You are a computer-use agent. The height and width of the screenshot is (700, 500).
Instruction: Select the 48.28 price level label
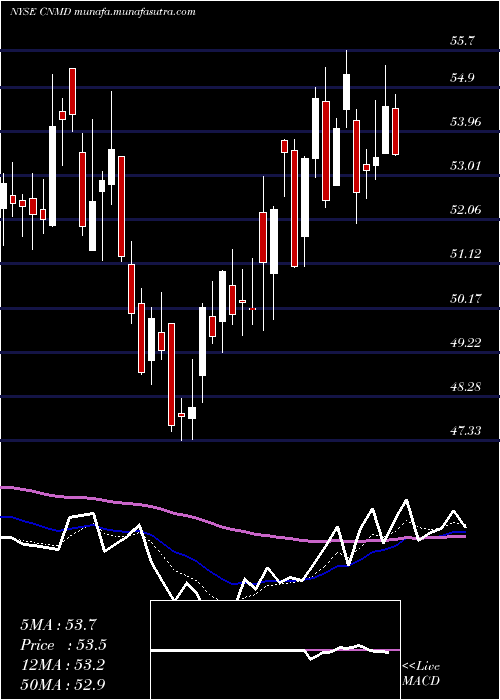click(x=466, y=386)
